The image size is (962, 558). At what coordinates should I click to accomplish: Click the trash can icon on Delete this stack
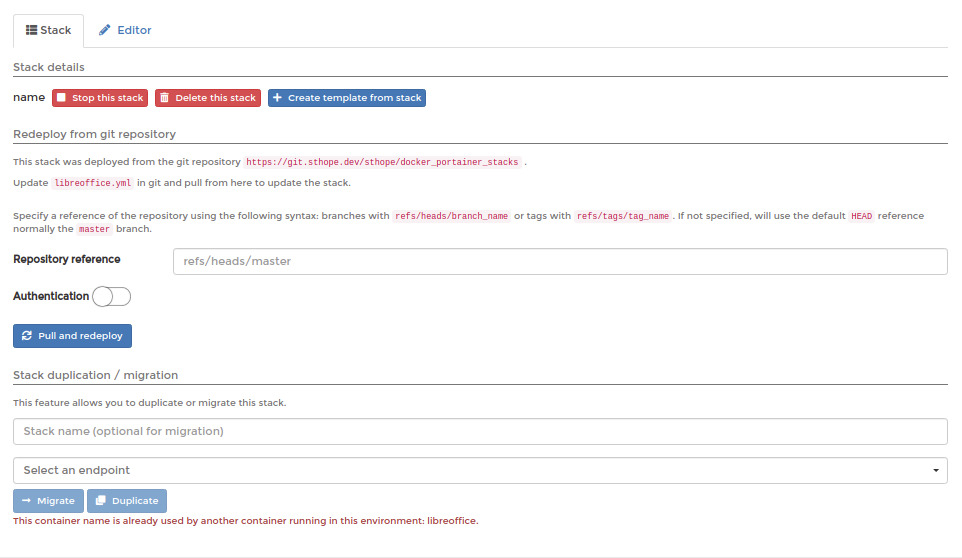pos(164,97)
